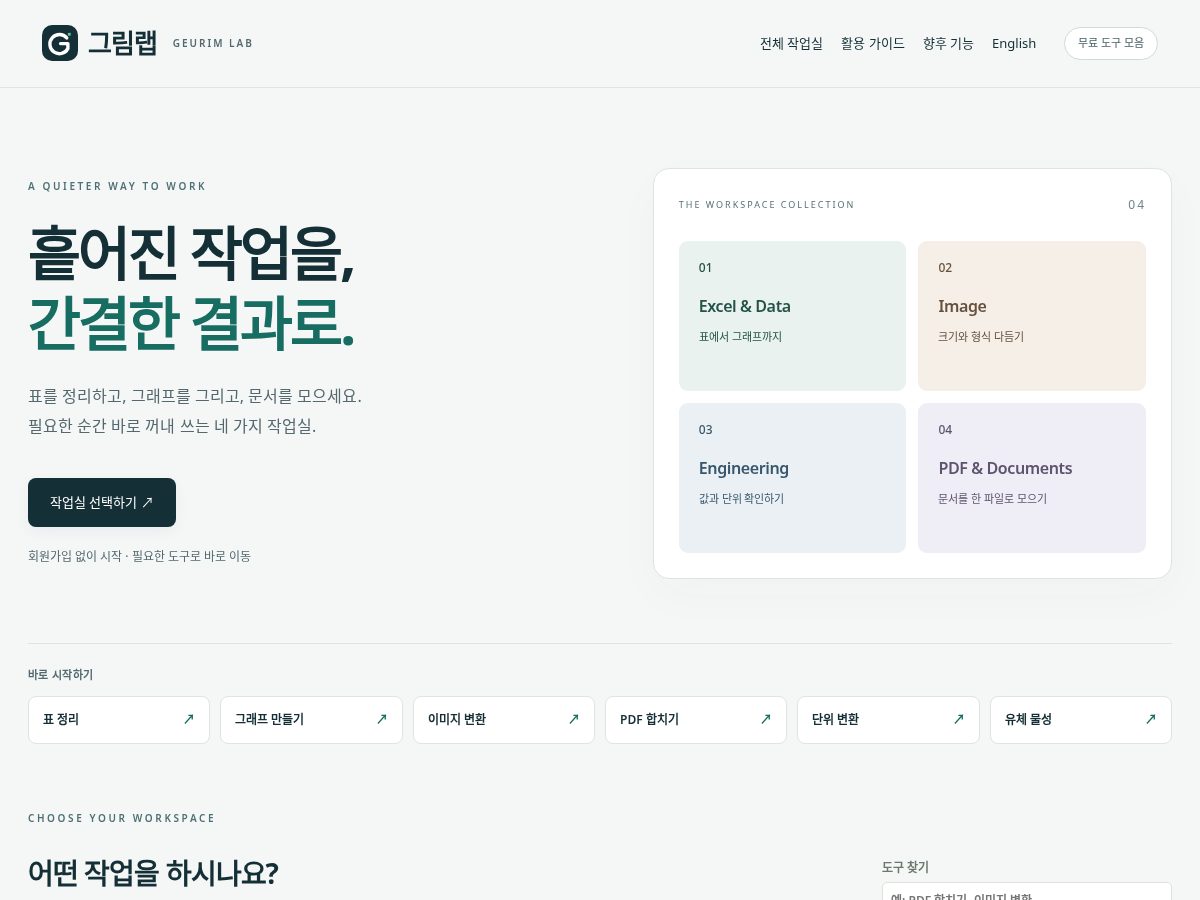
Task: Click the 표에서 그래프까지 card subtitle
Action: tap(740, 337)
